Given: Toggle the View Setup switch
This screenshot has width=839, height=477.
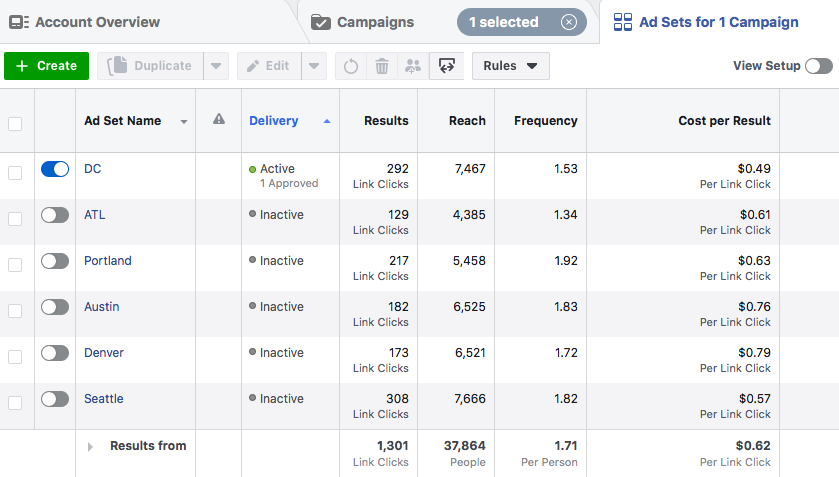Looking at the screenshot, I should pyautogui.click(x=818, y=66).
